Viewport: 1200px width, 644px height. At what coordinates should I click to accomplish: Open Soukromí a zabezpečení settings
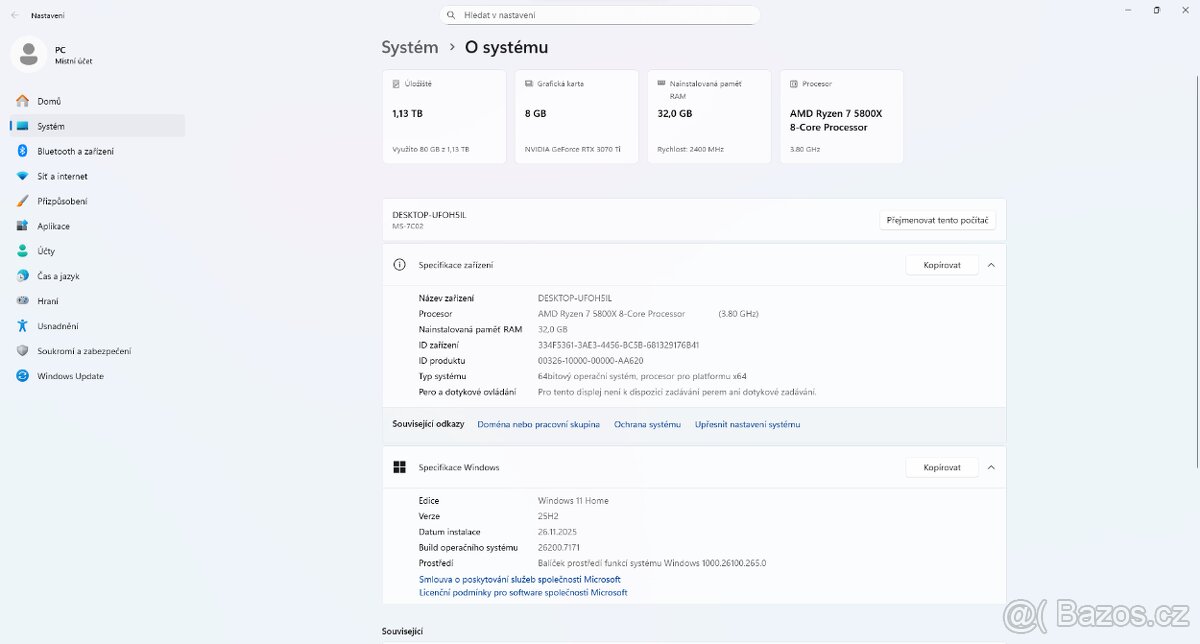coord(84,351)
